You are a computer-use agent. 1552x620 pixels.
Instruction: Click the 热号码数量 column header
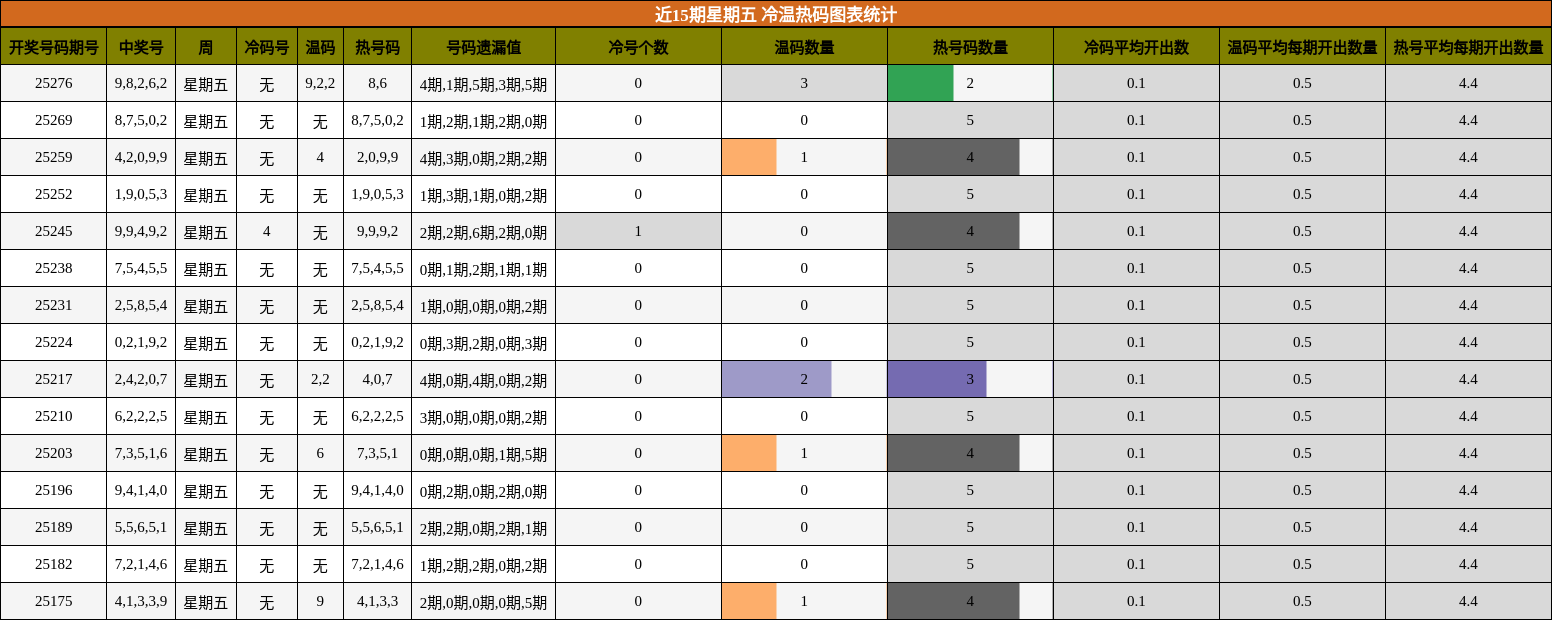970,47
